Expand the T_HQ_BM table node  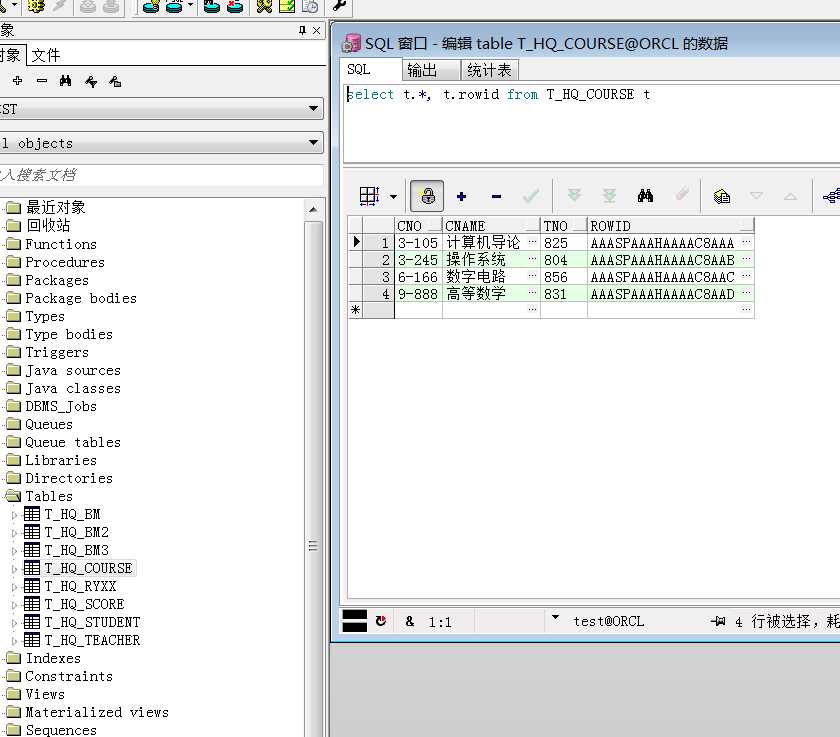[14, 515]
